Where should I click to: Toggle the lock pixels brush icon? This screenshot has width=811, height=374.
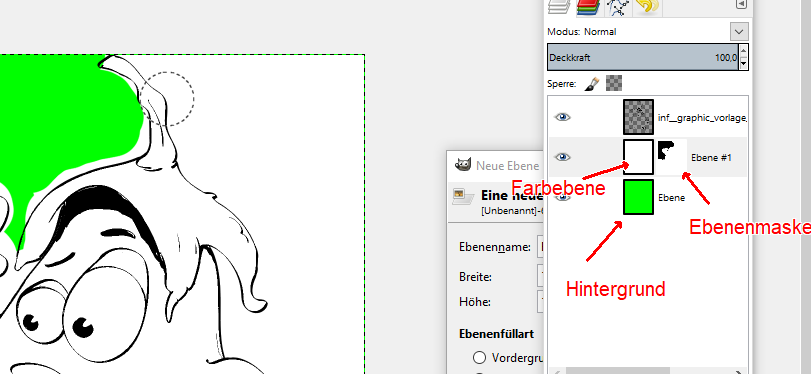592,83
